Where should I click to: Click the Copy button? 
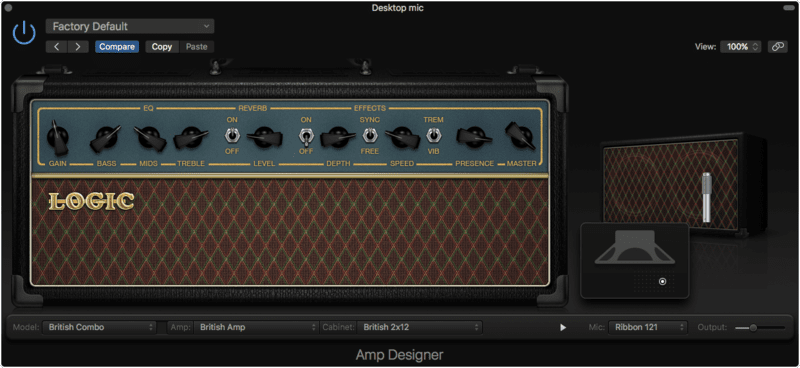162,47
